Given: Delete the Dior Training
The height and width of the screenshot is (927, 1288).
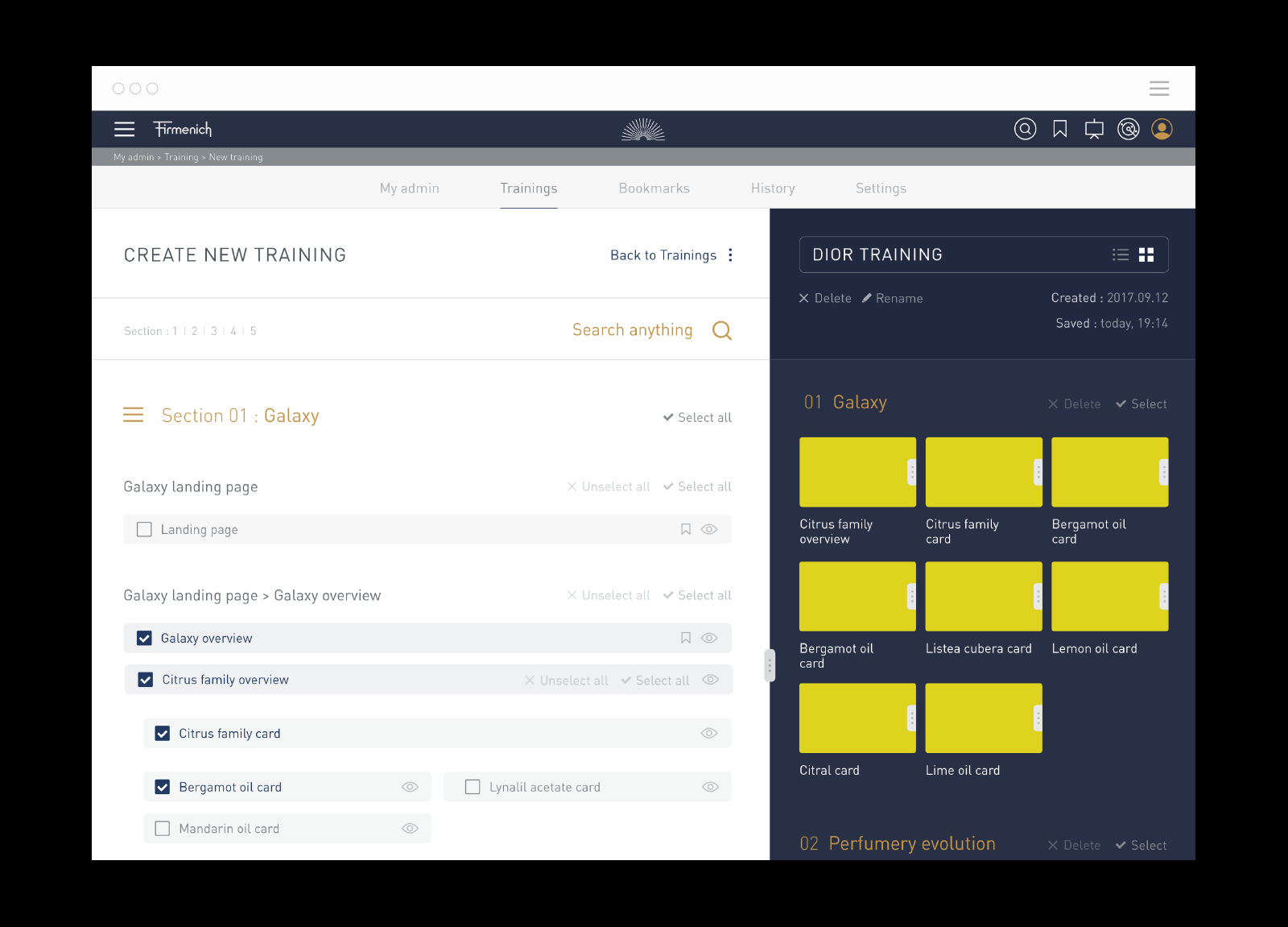Looking at the screenshot, I should coord(825,298).
